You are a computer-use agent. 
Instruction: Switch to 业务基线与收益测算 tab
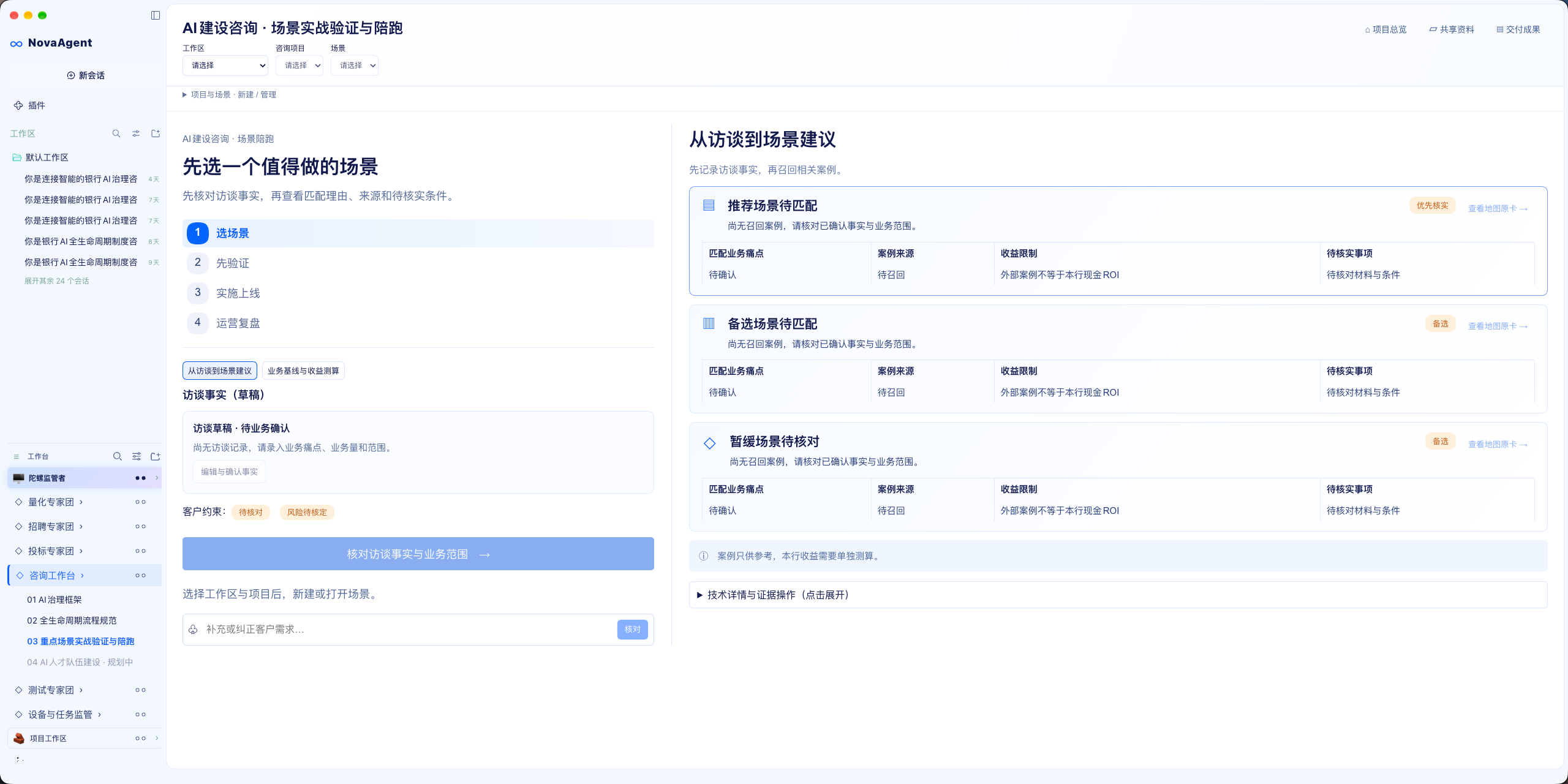coord(303,371)
